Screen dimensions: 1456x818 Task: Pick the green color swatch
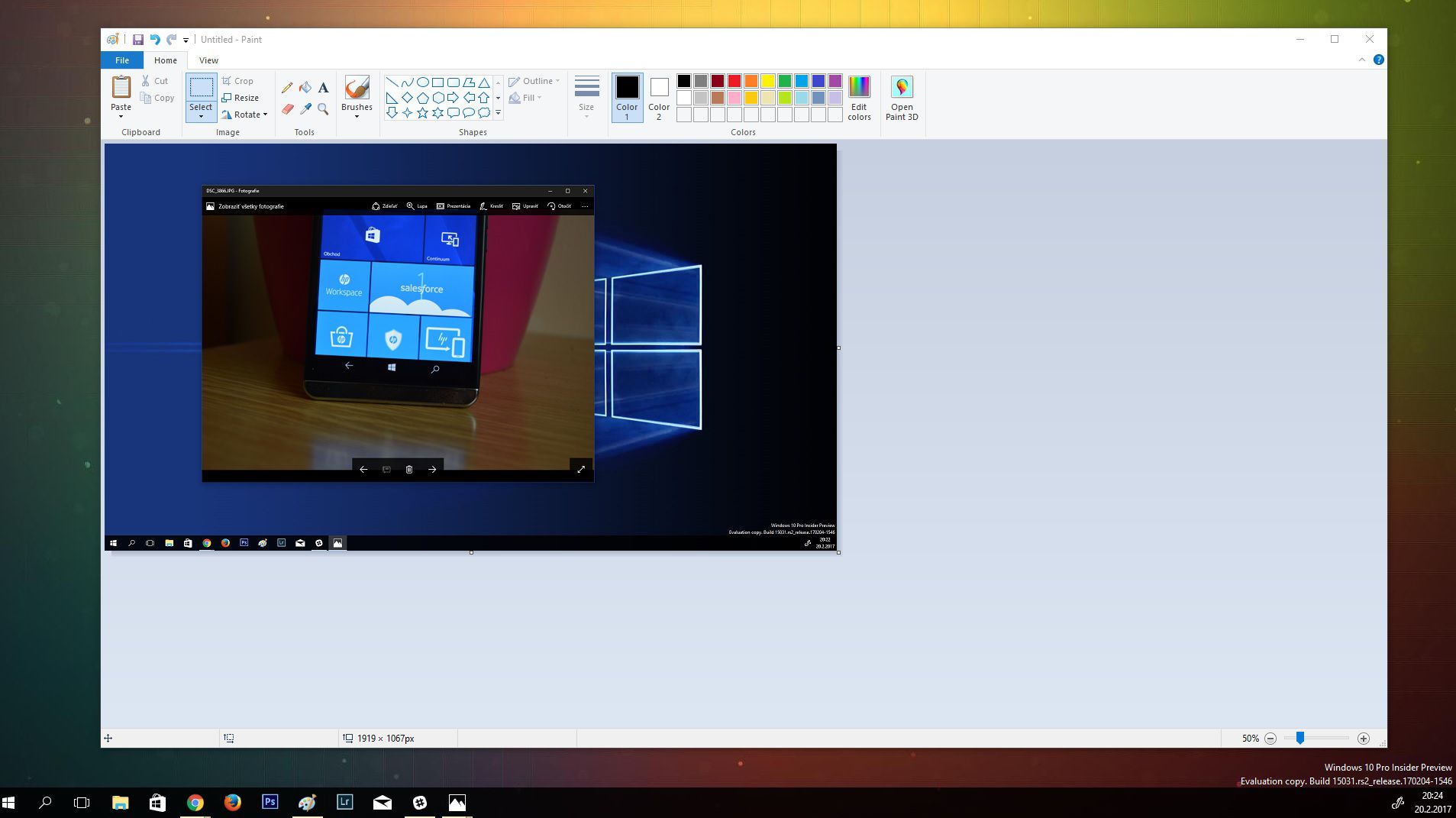click(x=784, y=81)
